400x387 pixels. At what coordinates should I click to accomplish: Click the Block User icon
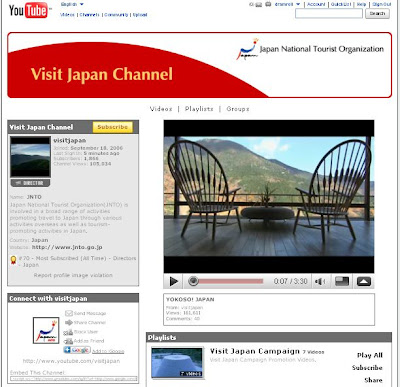point(68,332)
